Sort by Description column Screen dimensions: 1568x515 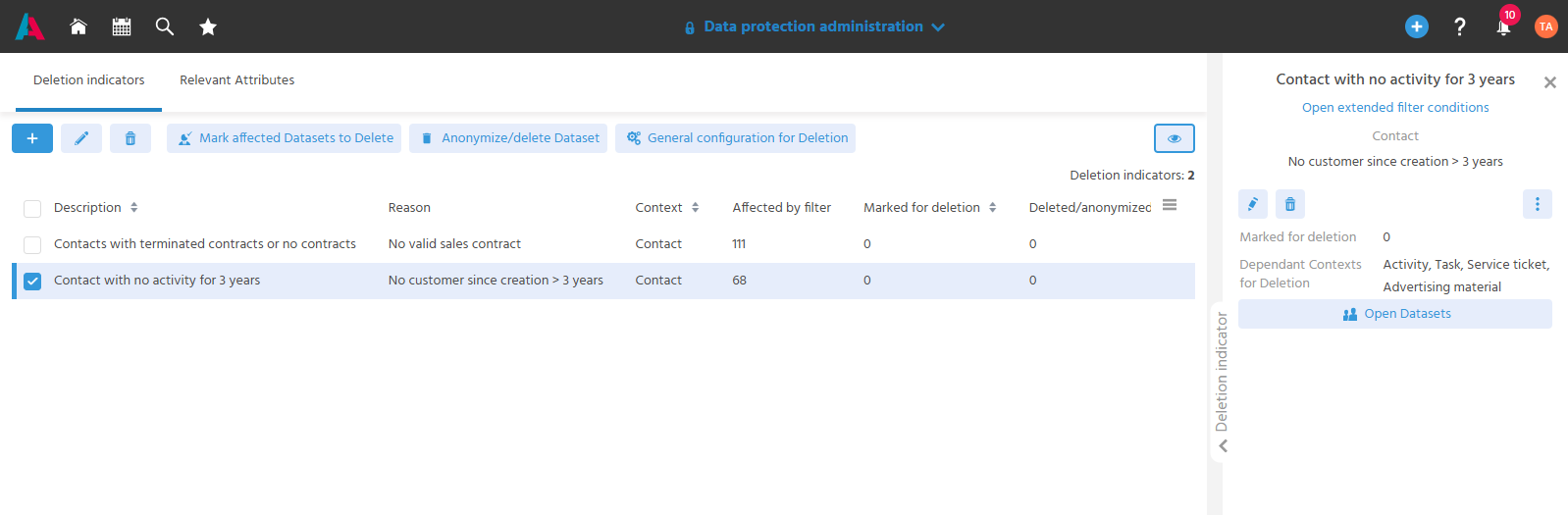click(134, 208)
